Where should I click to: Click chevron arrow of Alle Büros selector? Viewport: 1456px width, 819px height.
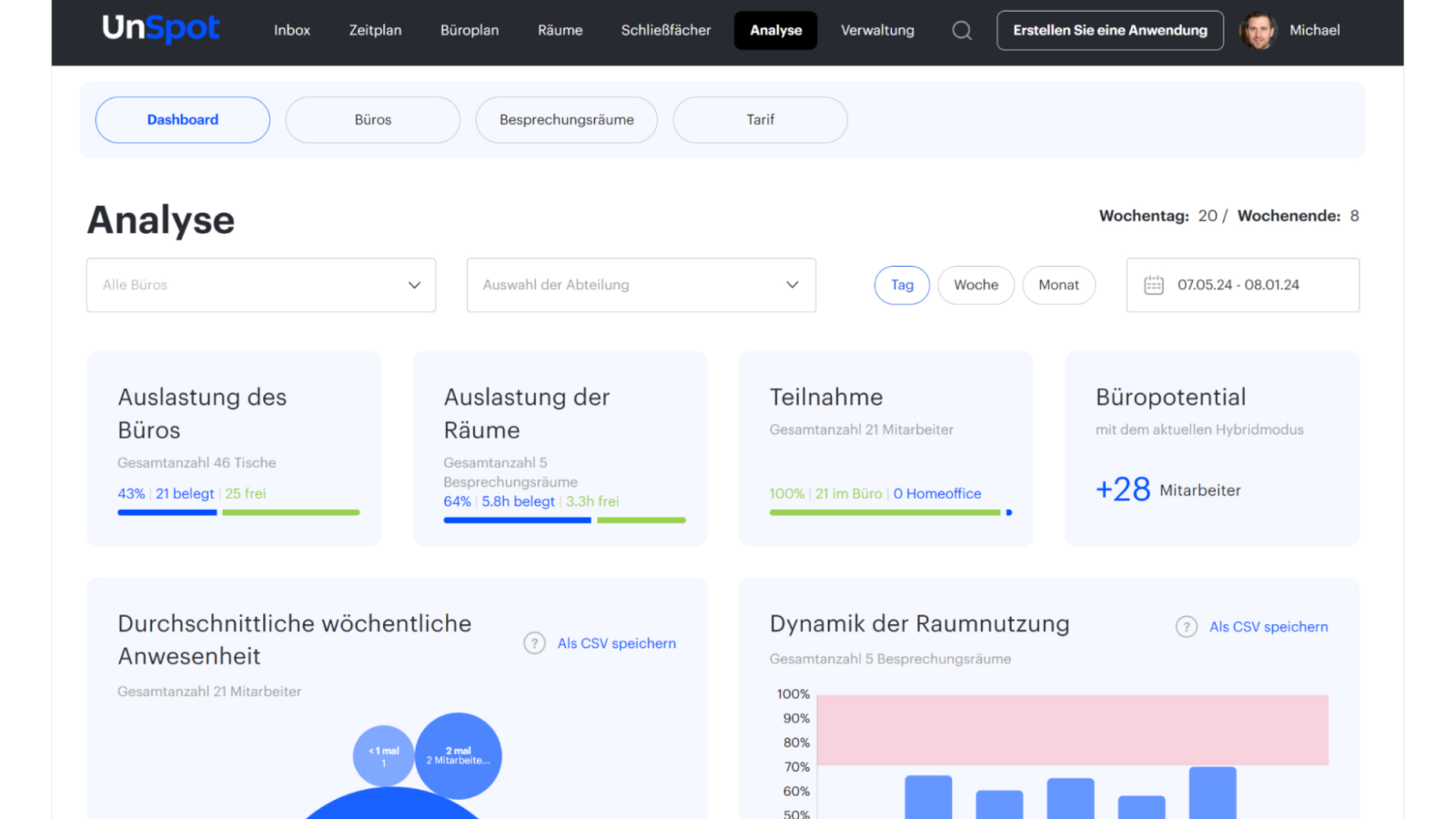tap(414, 285)
